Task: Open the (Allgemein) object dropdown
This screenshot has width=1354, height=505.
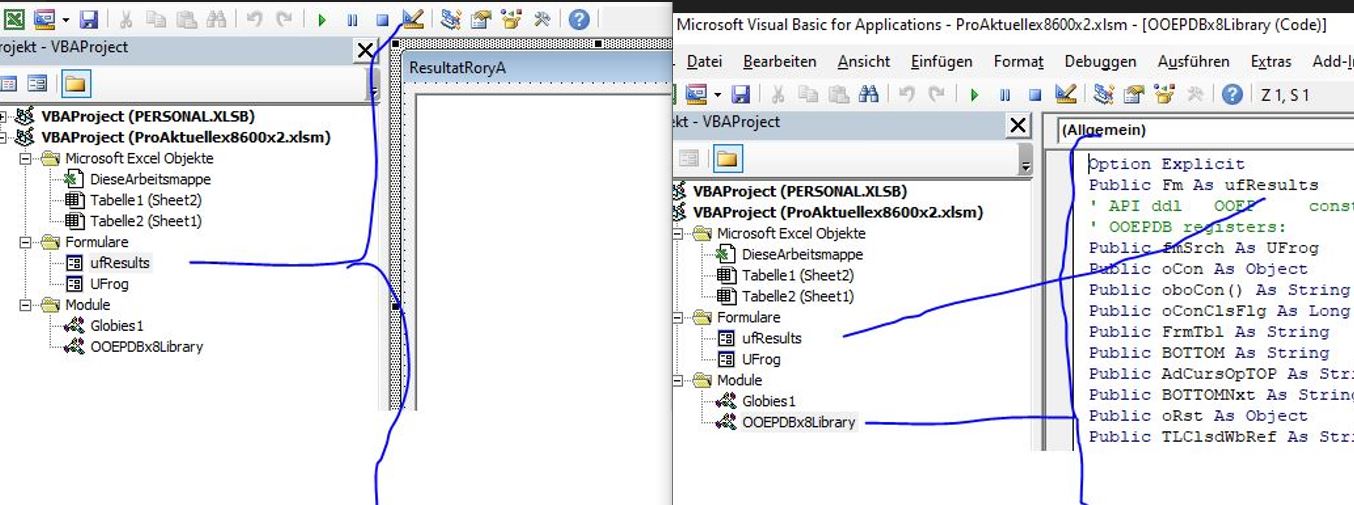Action: [x=1204, y=131]
